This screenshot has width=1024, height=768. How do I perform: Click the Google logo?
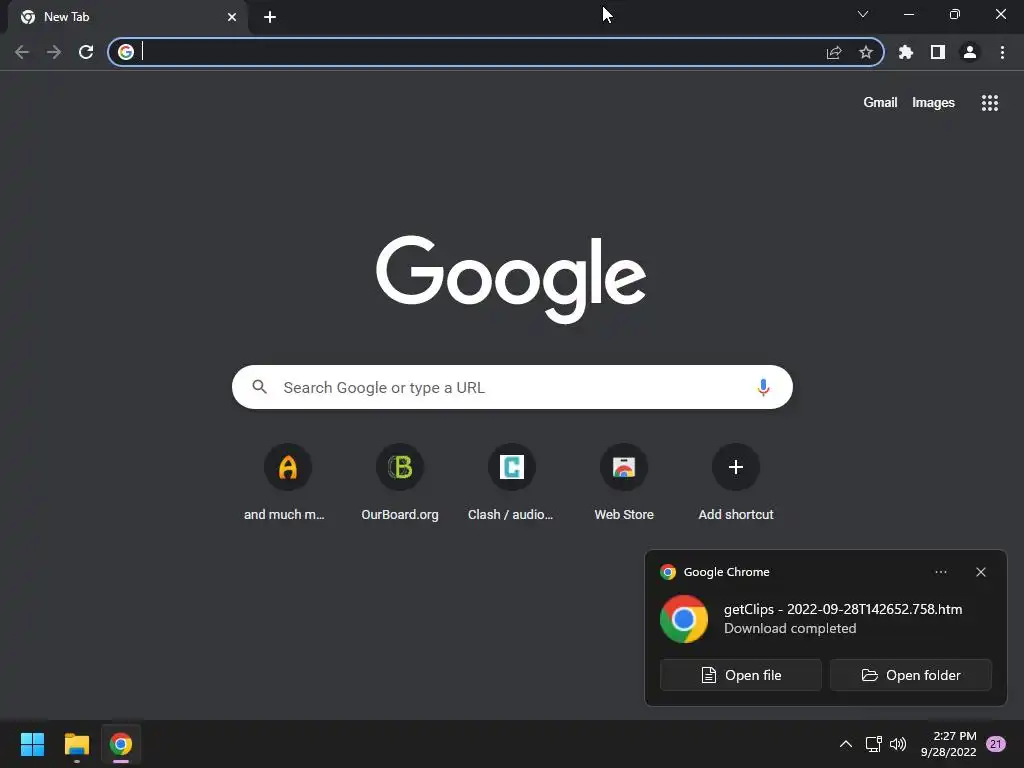[511, 279]
